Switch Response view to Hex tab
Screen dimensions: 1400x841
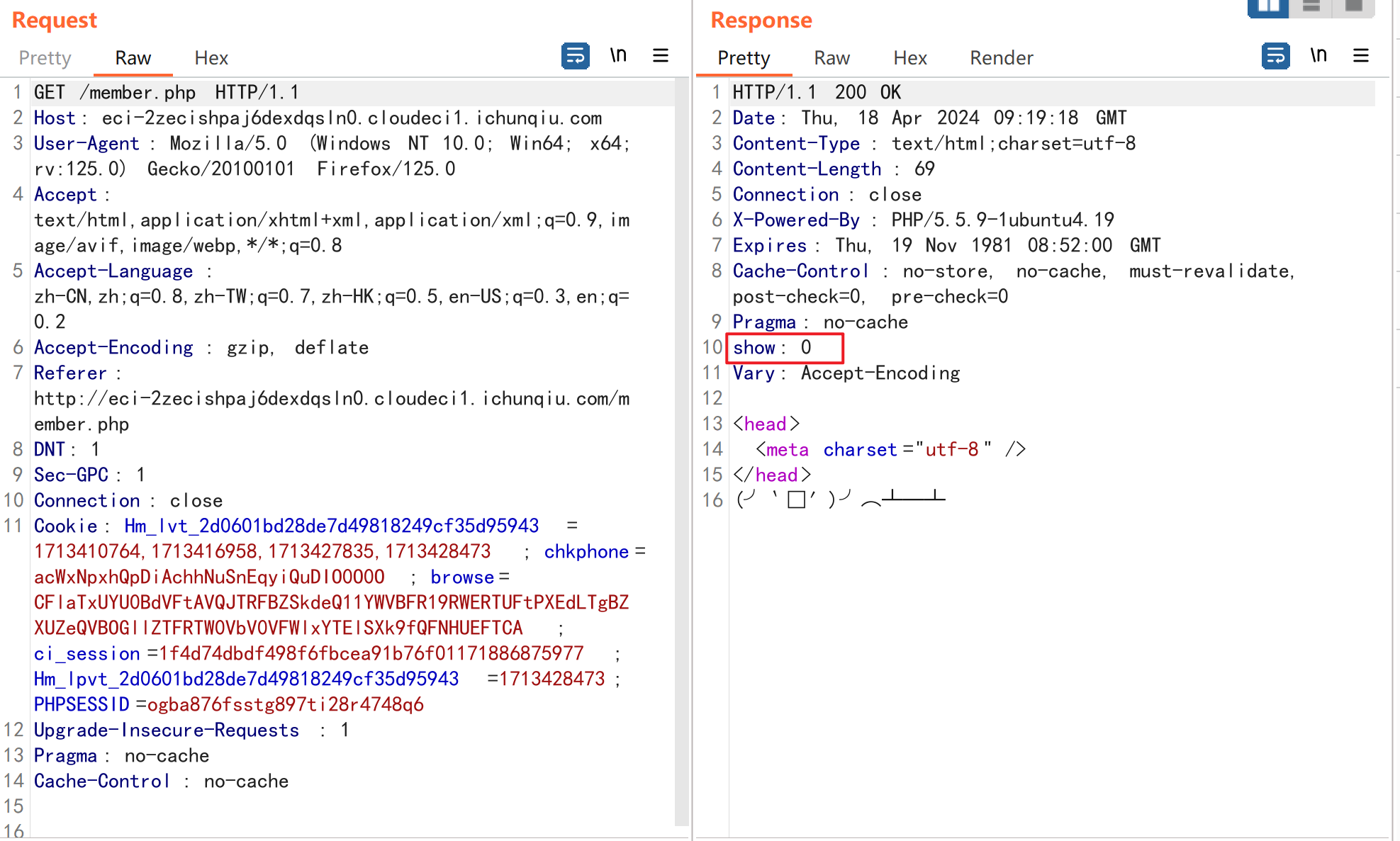tap(910, 58)
